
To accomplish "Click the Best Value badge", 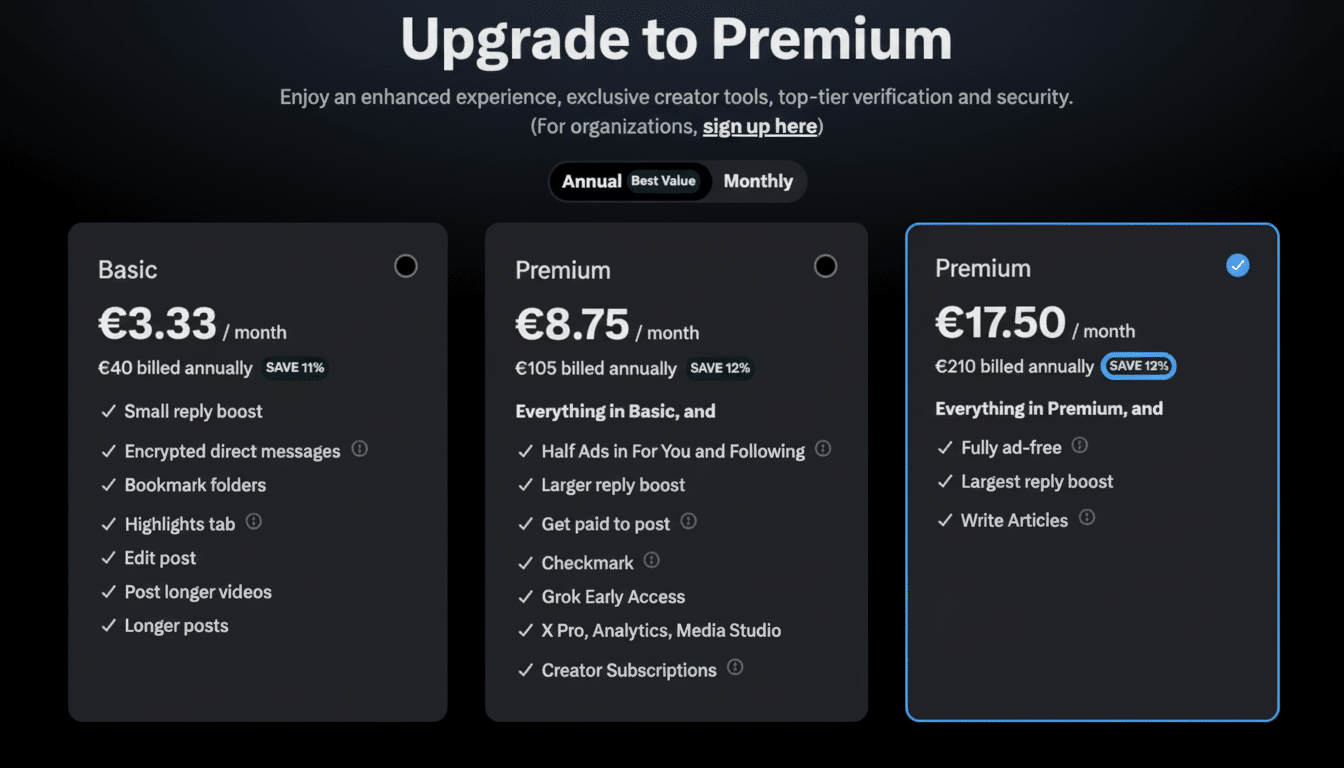I will (x=663, y=181).
